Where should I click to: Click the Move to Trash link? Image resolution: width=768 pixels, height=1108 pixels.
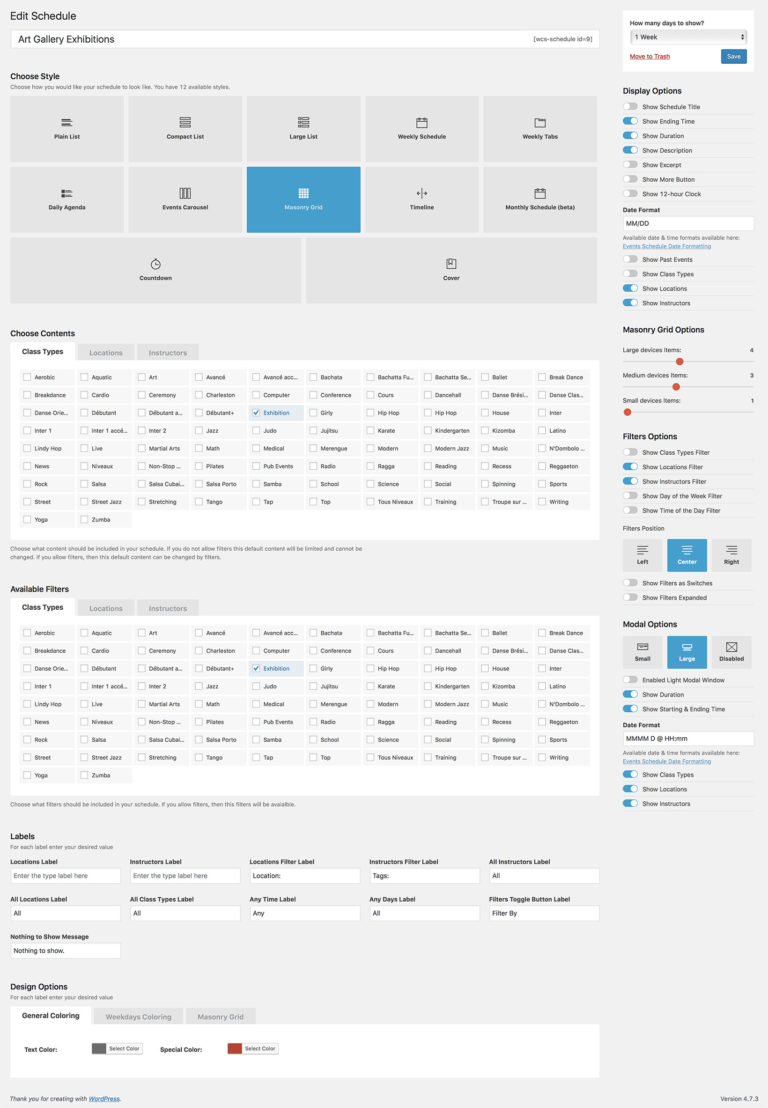[650, 57]
